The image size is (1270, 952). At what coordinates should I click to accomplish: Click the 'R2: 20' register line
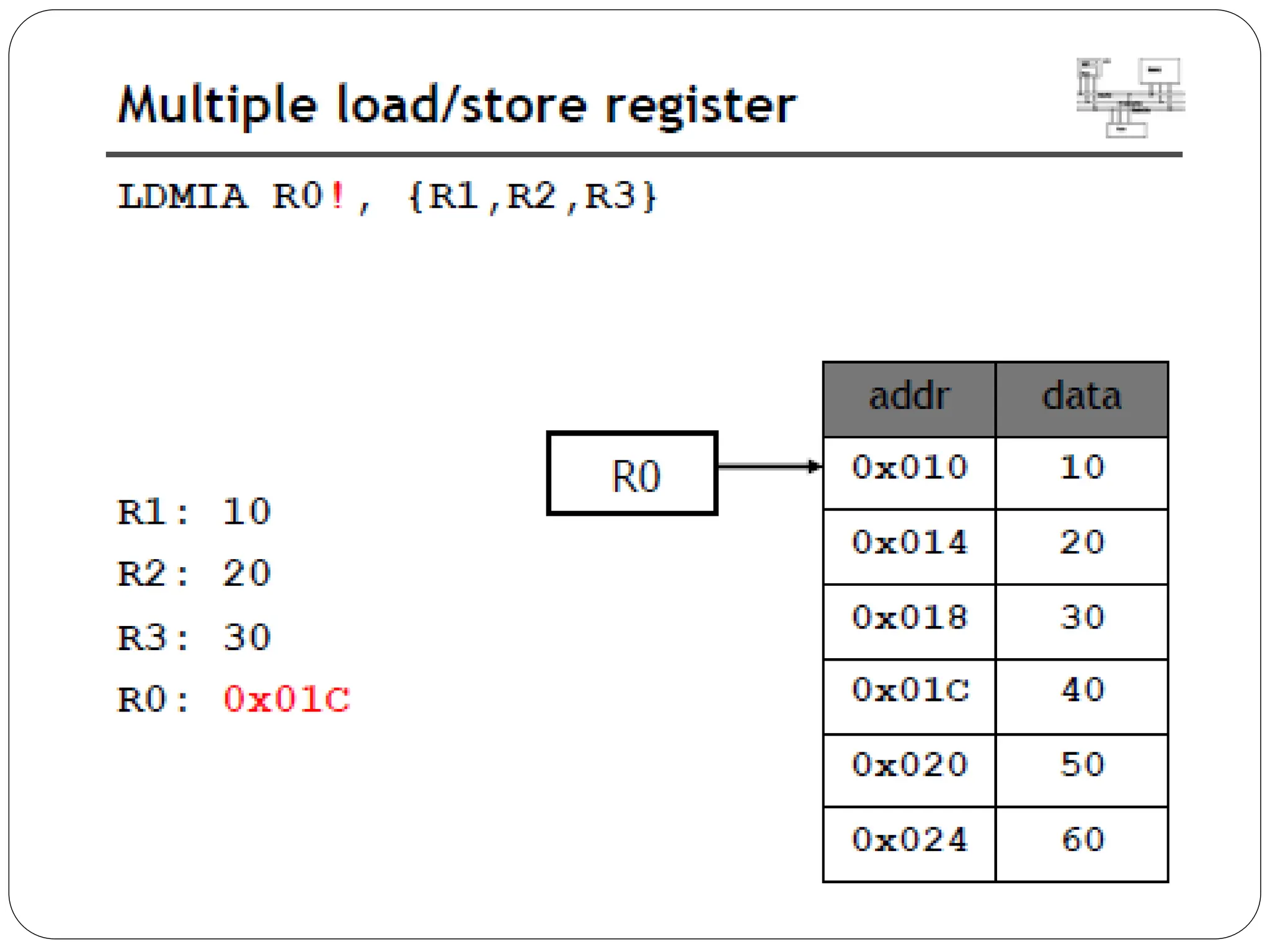(x=194, y=574)
